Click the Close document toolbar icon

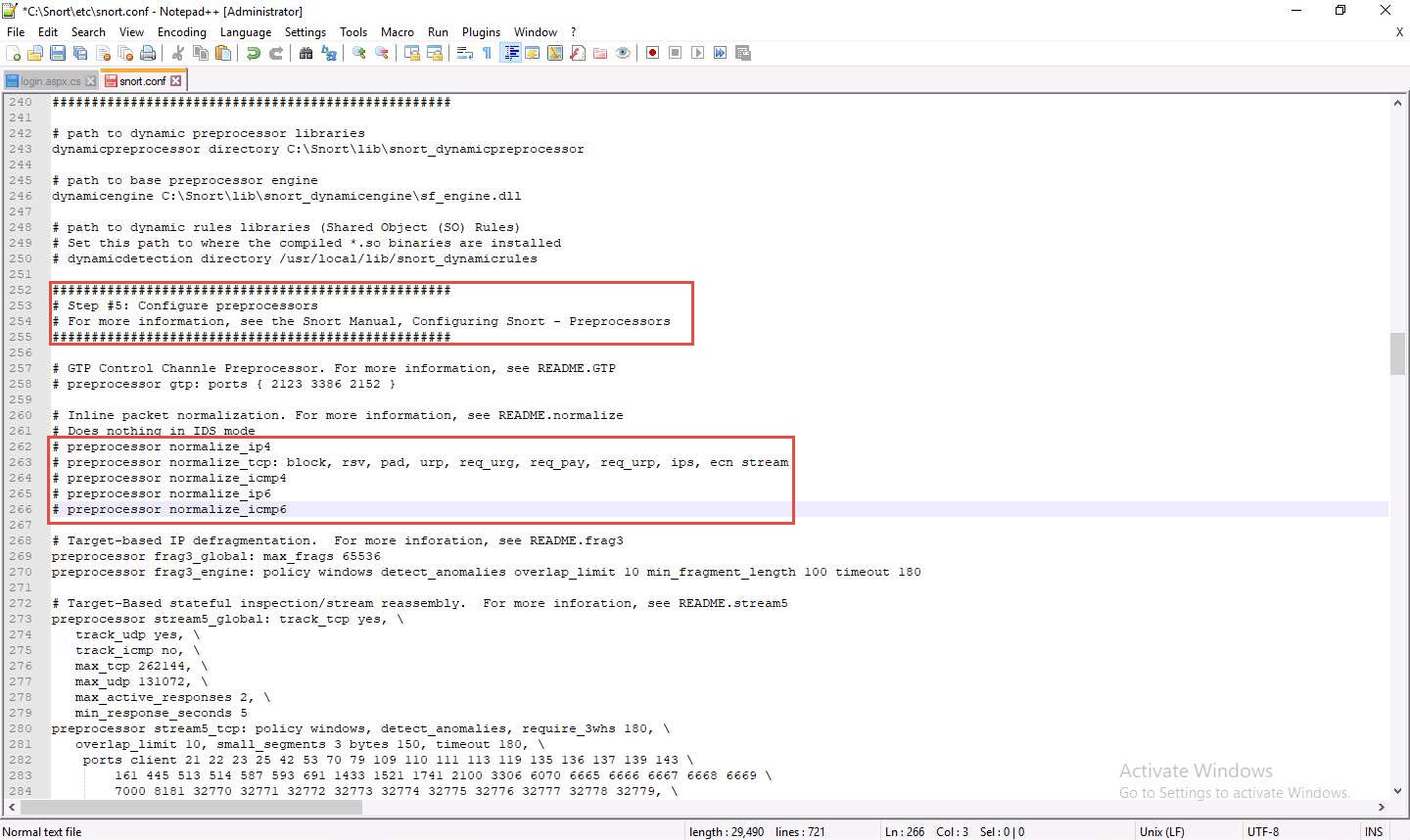(x=103, y=53)
